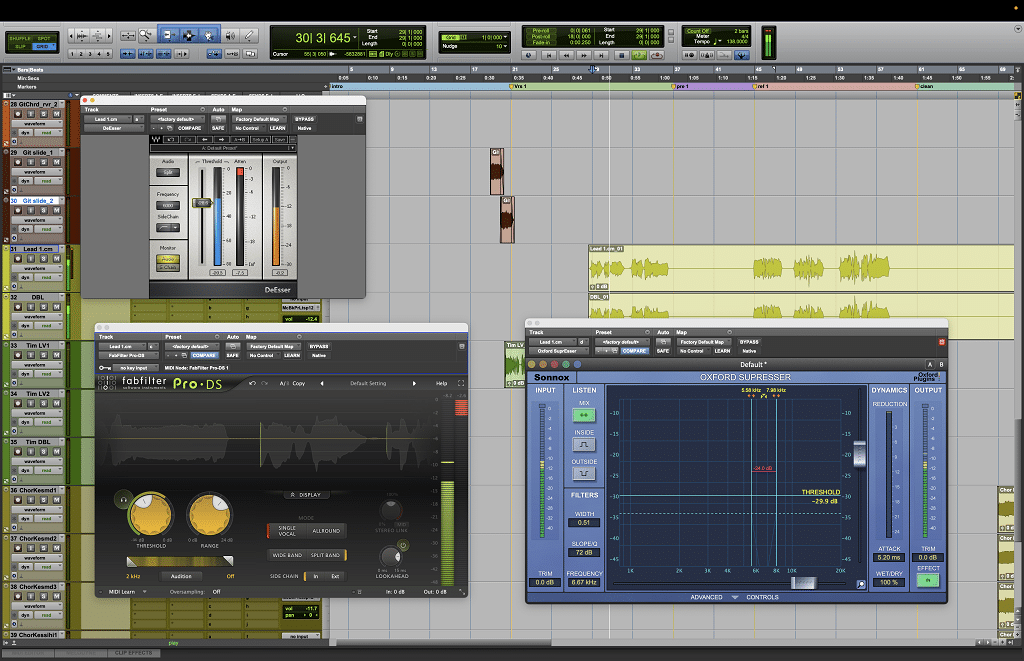Expand SuprEsser ADVANCED CONTROLS section

pos(734,597)
